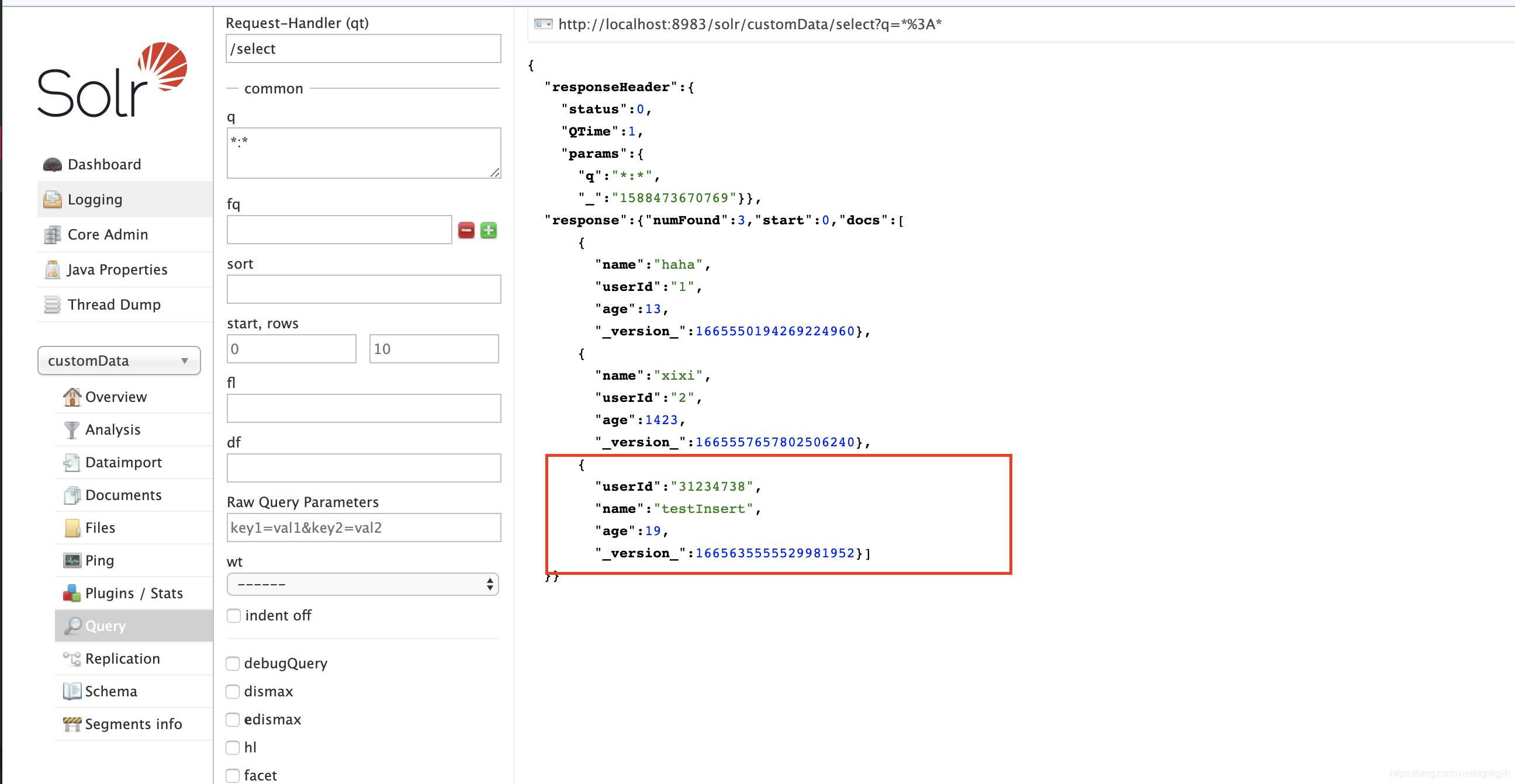Expand the wt response format dropdown
The image size is (1515, 784).
(363, 584)
